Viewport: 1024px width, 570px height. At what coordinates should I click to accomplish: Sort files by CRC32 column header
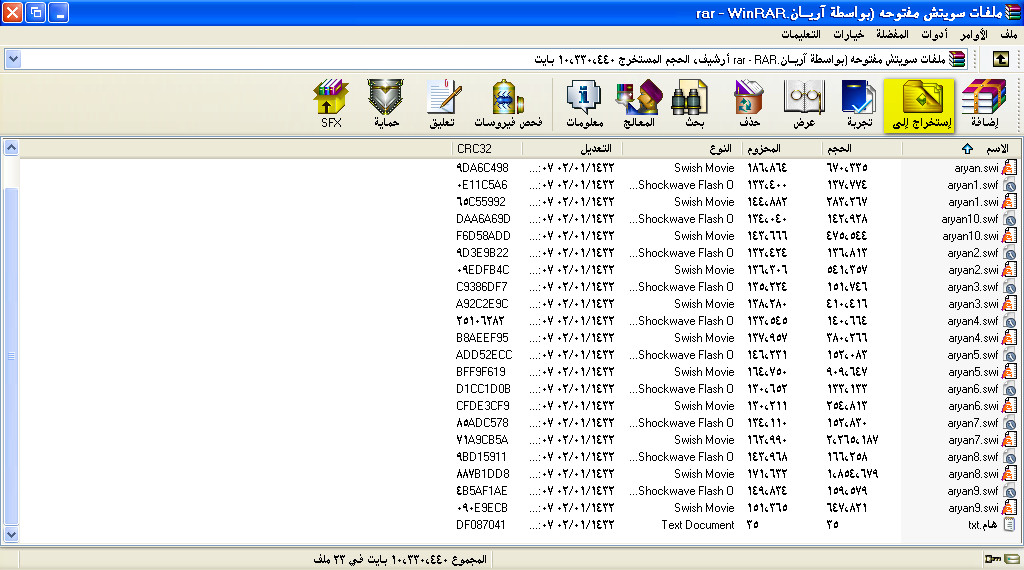487,149
